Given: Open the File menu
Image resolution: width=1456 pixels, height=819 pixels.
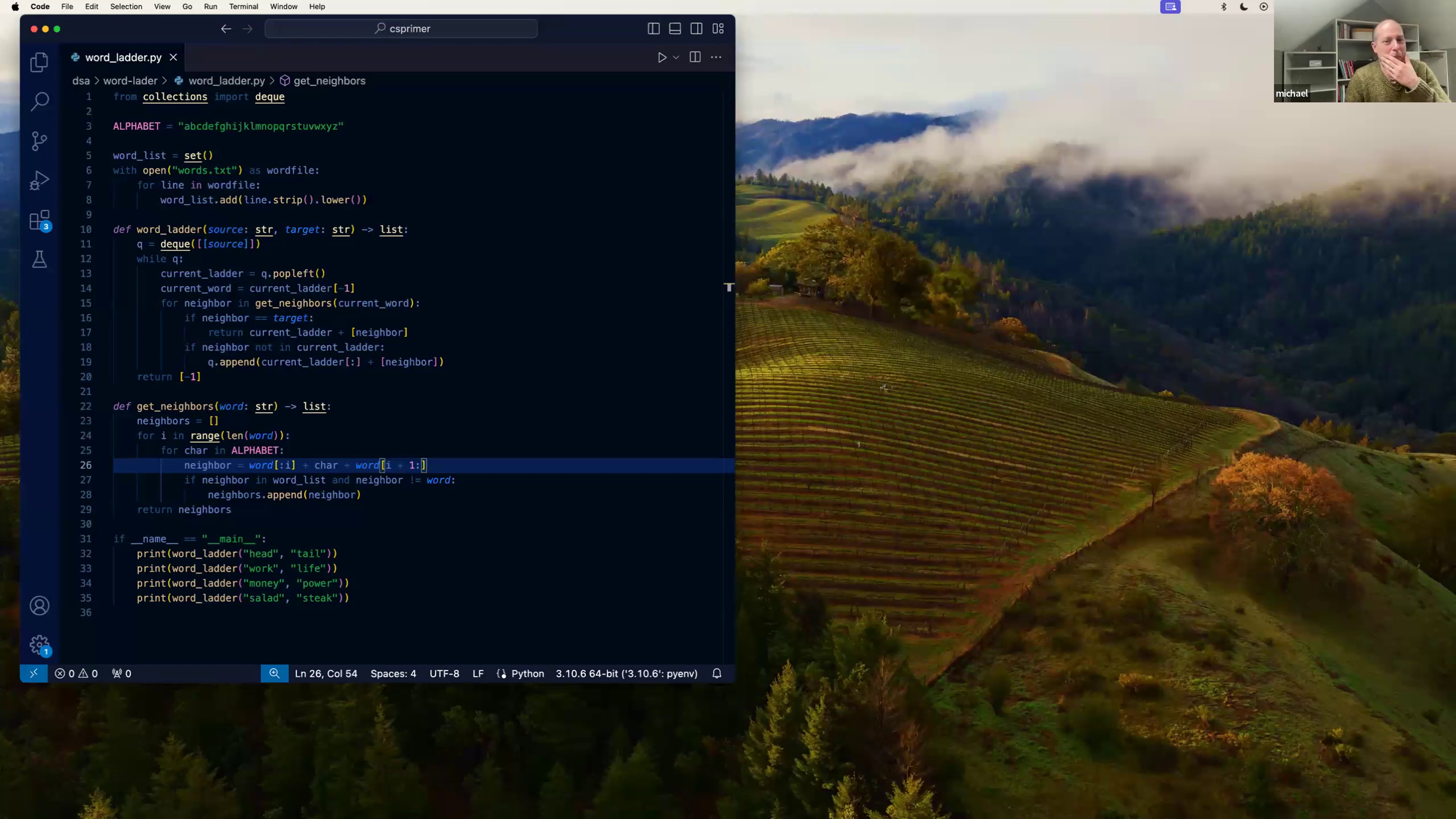Looking at the screenshot, I should [x=67, y=7].
